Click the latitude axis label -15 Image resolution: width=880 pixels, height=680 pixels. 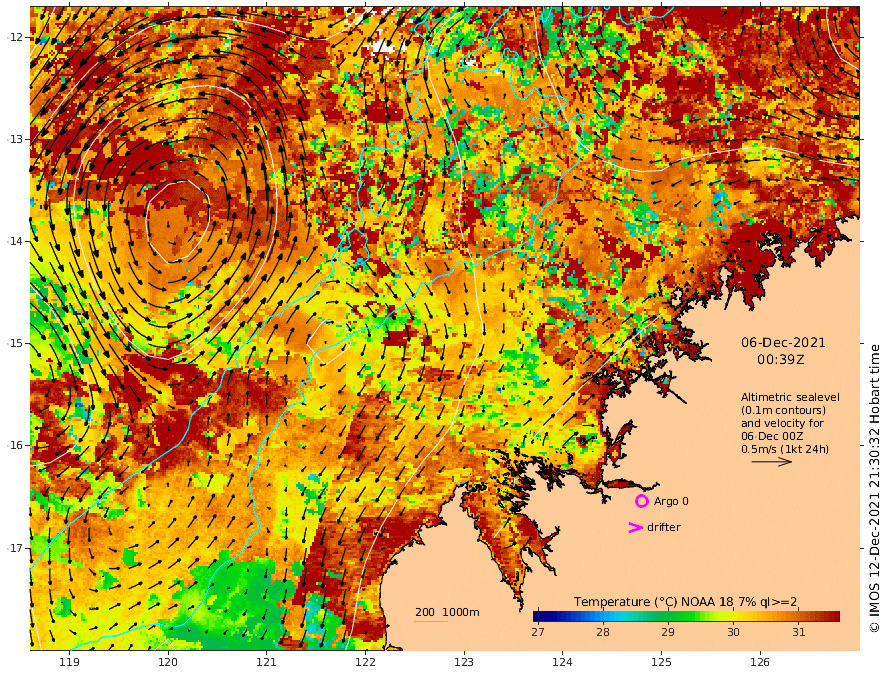pos(15,343)
